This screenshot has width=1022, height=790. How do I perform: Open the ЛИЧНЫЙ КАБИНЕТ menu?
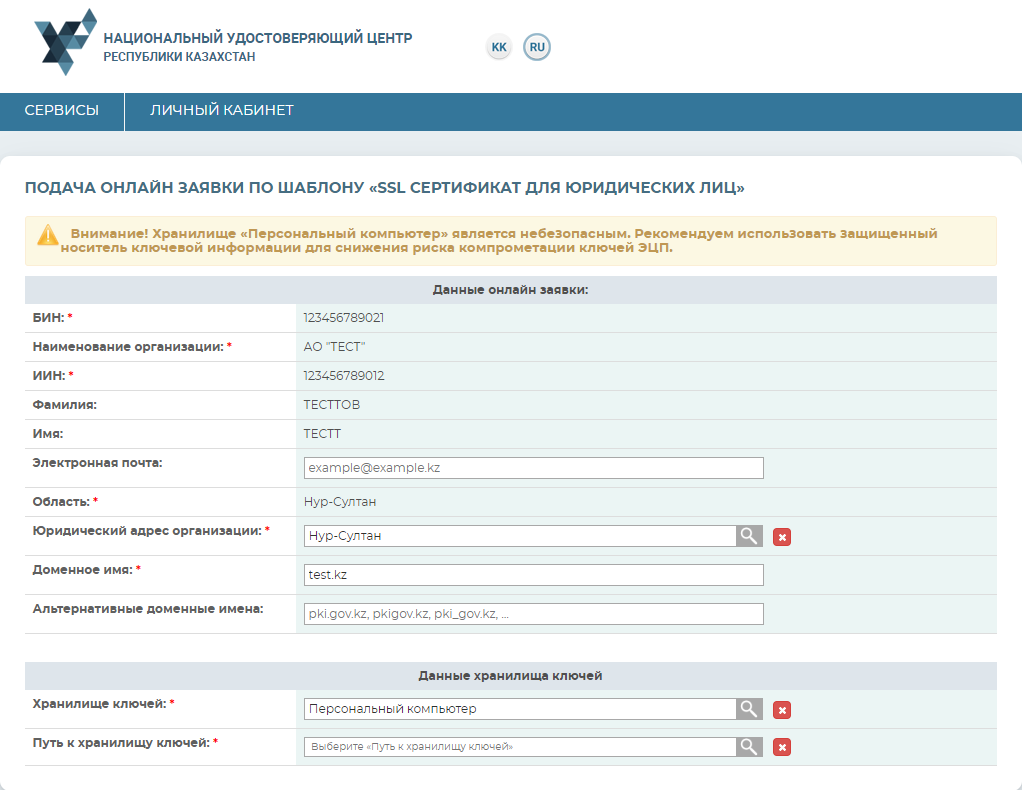[x=222, y=111]
